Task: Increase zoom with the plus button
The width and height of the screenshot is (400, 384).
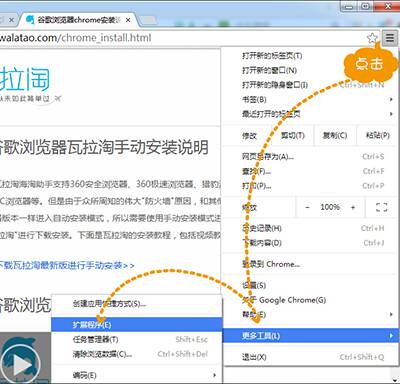Action: (x=353, y=207)
